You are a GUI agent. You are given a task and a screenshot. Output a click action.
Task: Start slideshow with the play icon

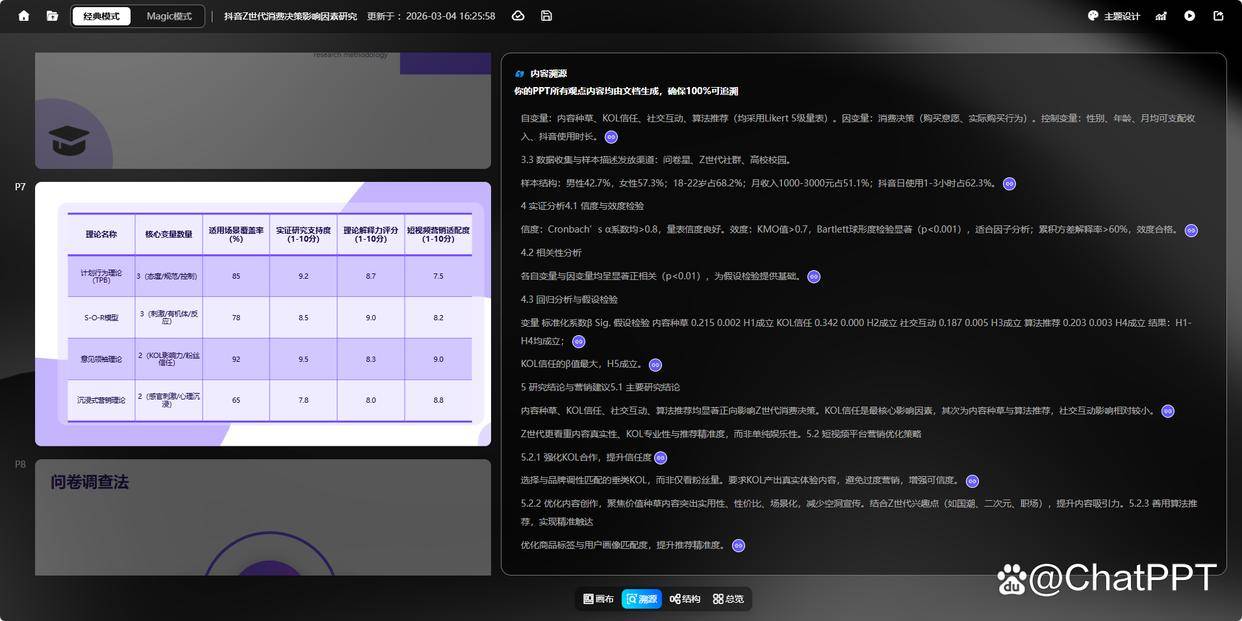1190,16
